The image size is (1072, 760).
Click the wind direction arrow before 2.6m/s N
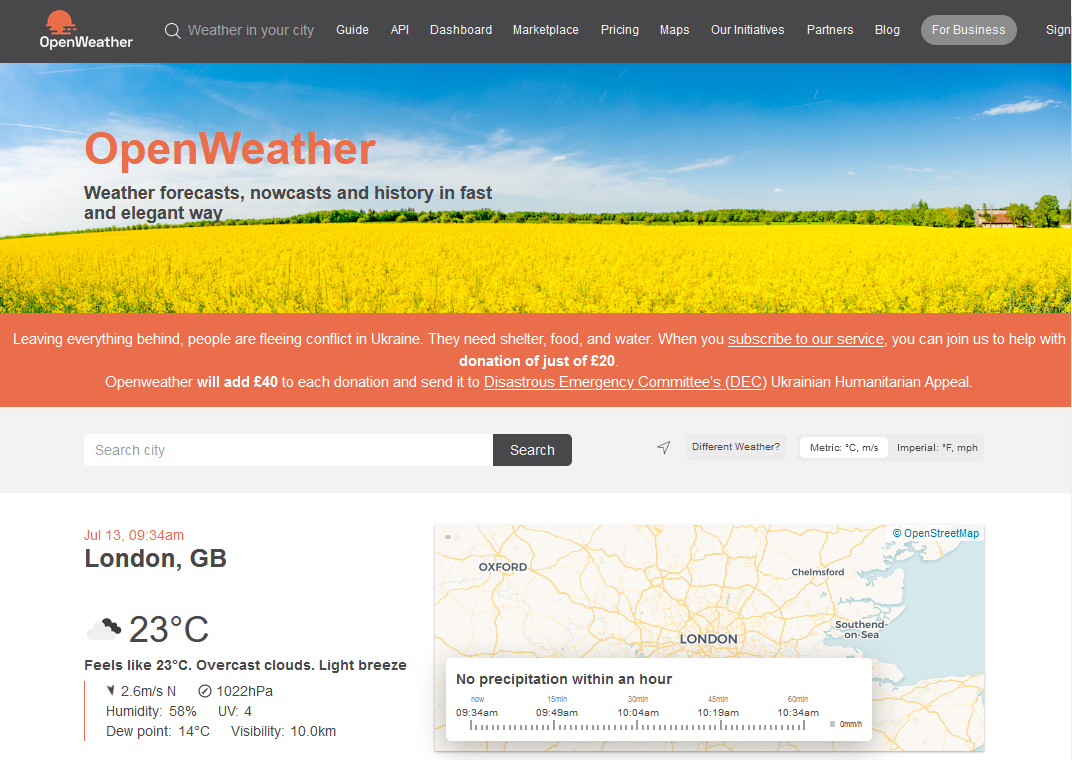tap(112, 690)
